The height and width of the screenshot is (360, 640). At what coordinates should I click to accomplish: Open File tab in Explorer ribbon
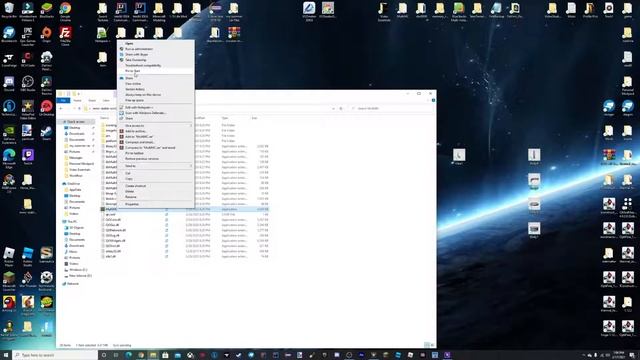(x=63, y=100)
